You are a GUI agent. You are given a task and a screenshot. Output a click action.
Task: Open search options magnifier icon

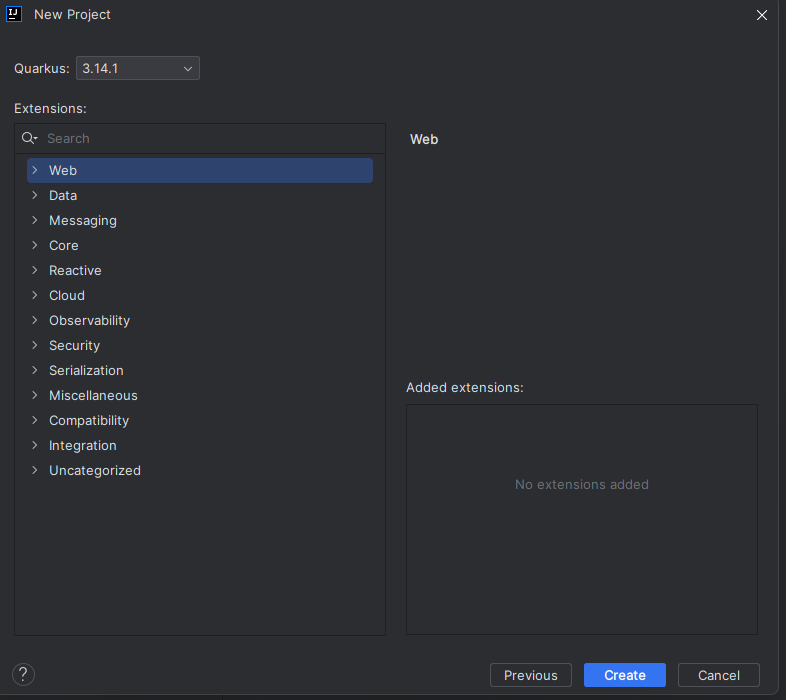point(30,138)
